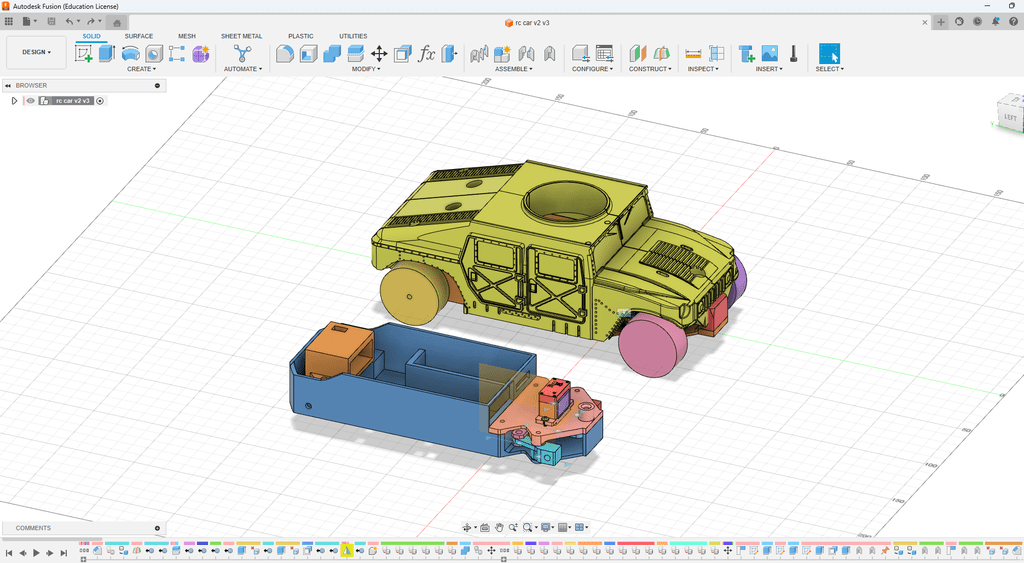Collapse the BROWSER panel arrows

[8, 86]
